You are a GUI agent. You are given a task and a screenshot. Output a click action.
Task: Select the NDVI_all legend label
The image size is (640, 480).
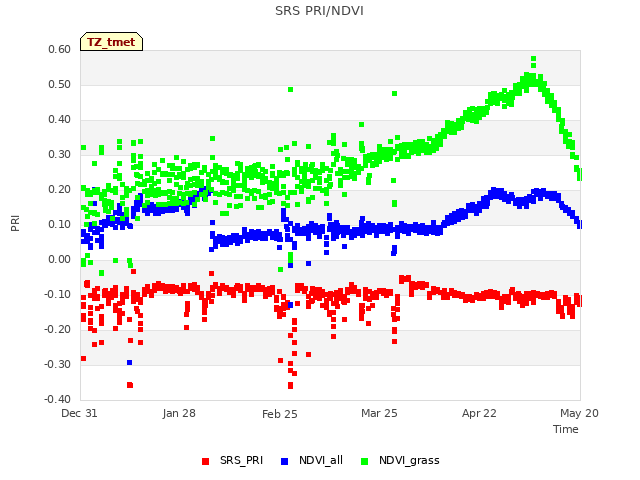click(x=321, y=460)
